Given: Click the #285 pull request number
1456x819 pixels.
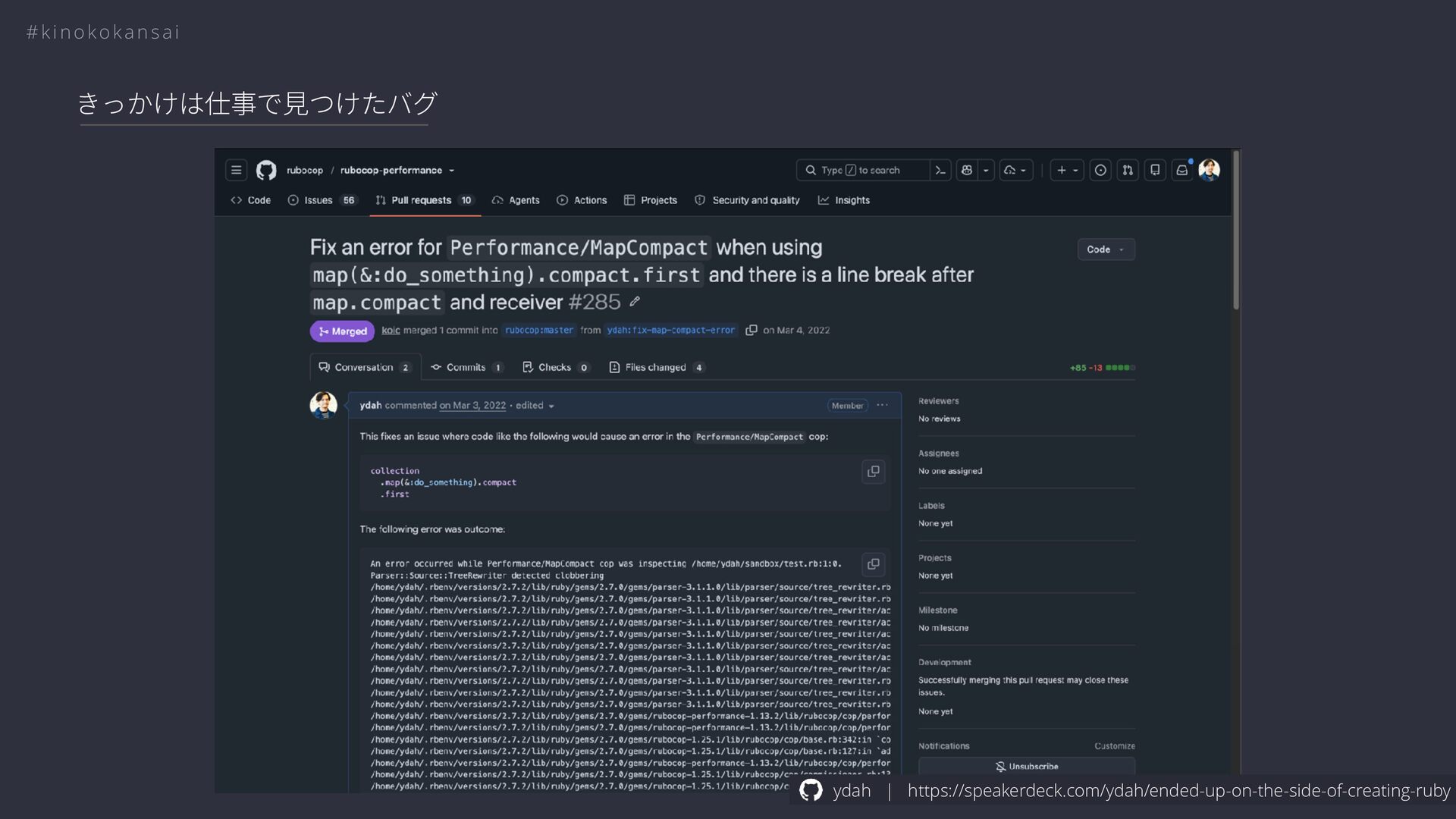Looking at the screenshot, I should tap(595, 303).
